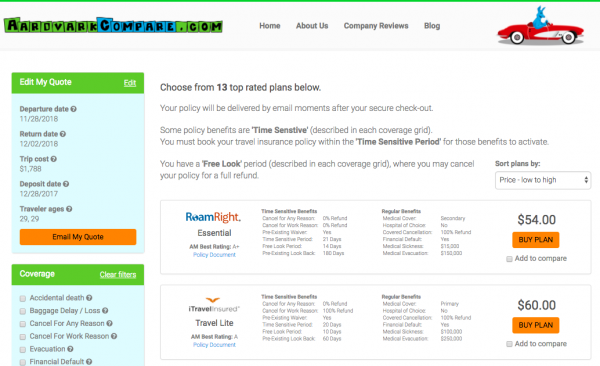The image size is (600, 366).
Task: Click Clear filters in Coverage panel
Action: (118, 274)
